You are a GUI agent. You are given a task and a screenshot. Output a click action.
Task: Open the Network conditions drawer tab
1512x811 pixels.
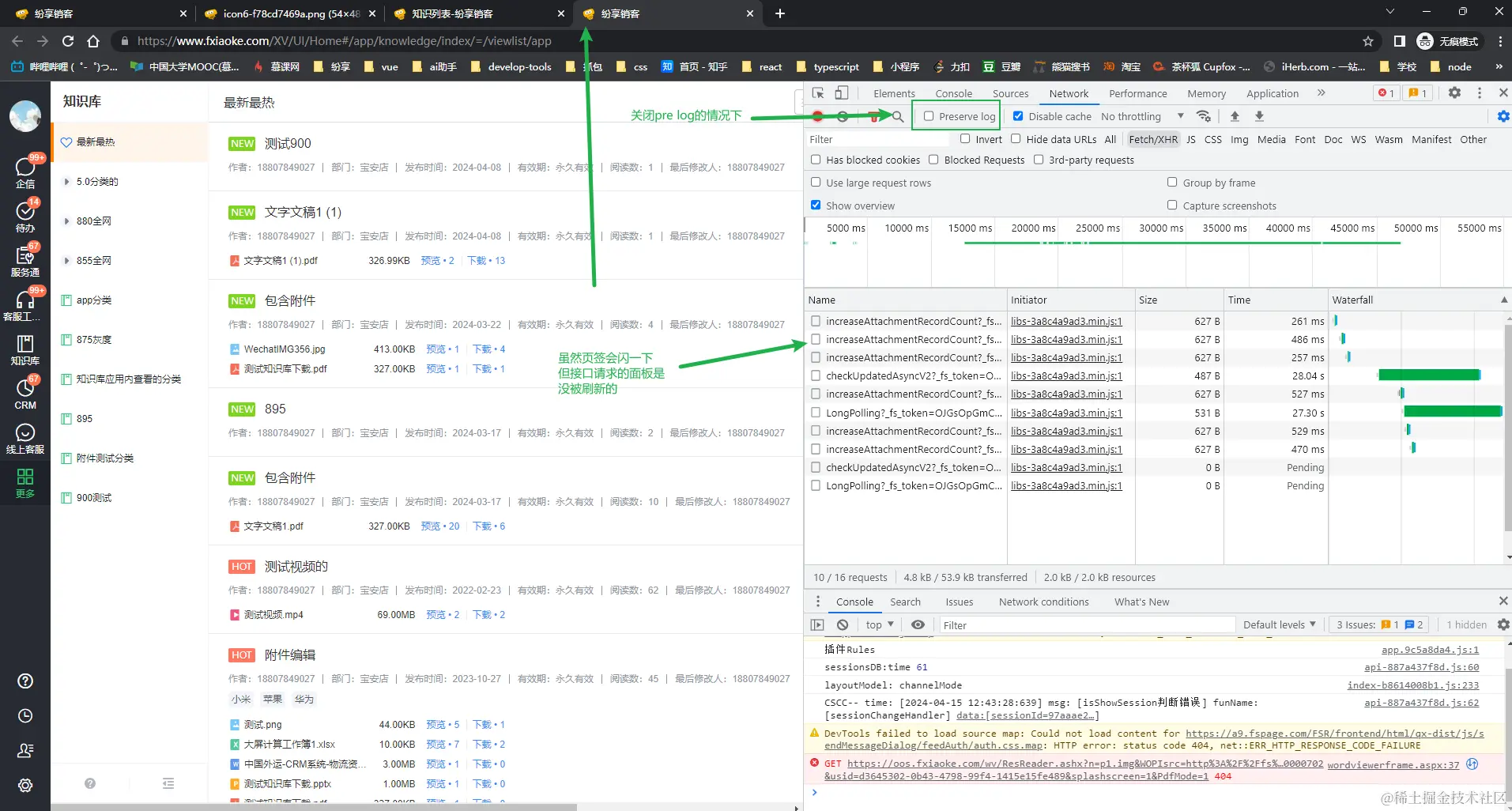pyautogui.click(x=1043, y=602)
